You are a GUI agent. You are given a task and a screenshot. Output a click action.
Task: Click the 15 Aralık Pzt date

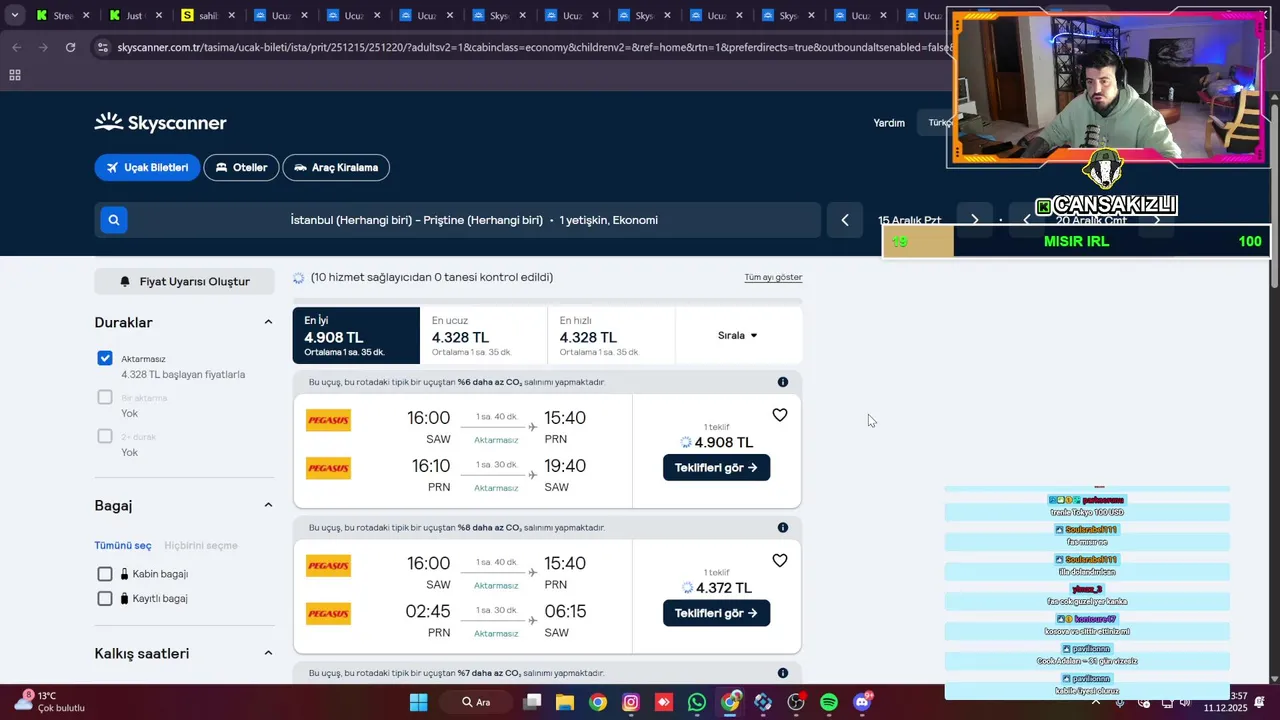click(910, 220)
